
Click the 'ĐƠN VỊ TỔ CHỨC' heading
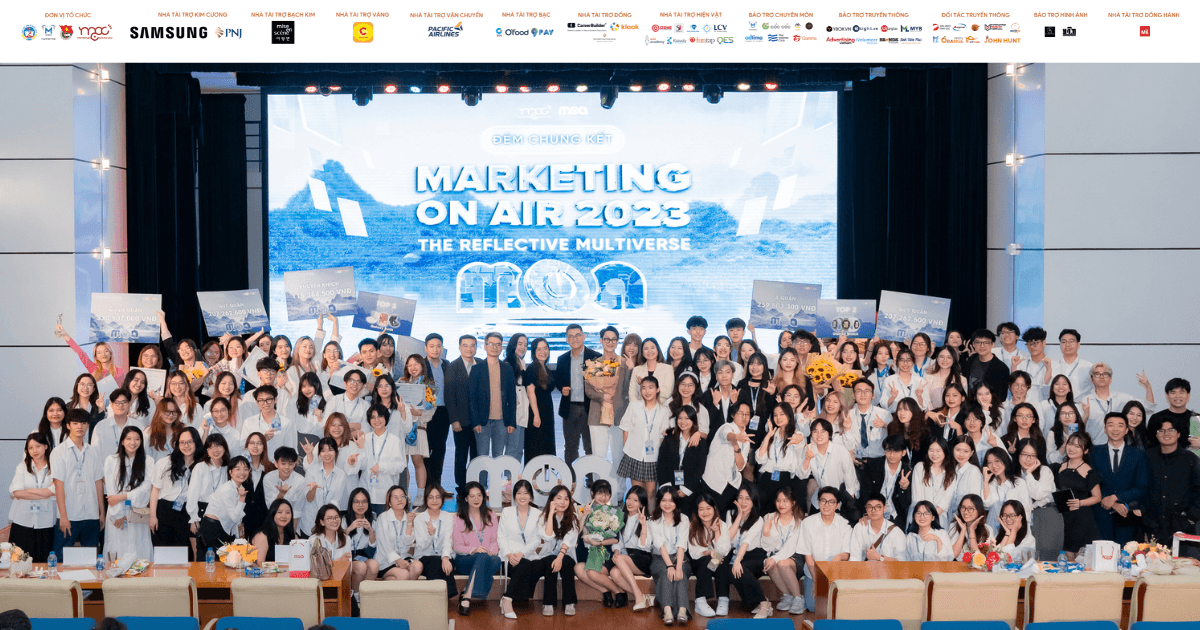point(68,15)
